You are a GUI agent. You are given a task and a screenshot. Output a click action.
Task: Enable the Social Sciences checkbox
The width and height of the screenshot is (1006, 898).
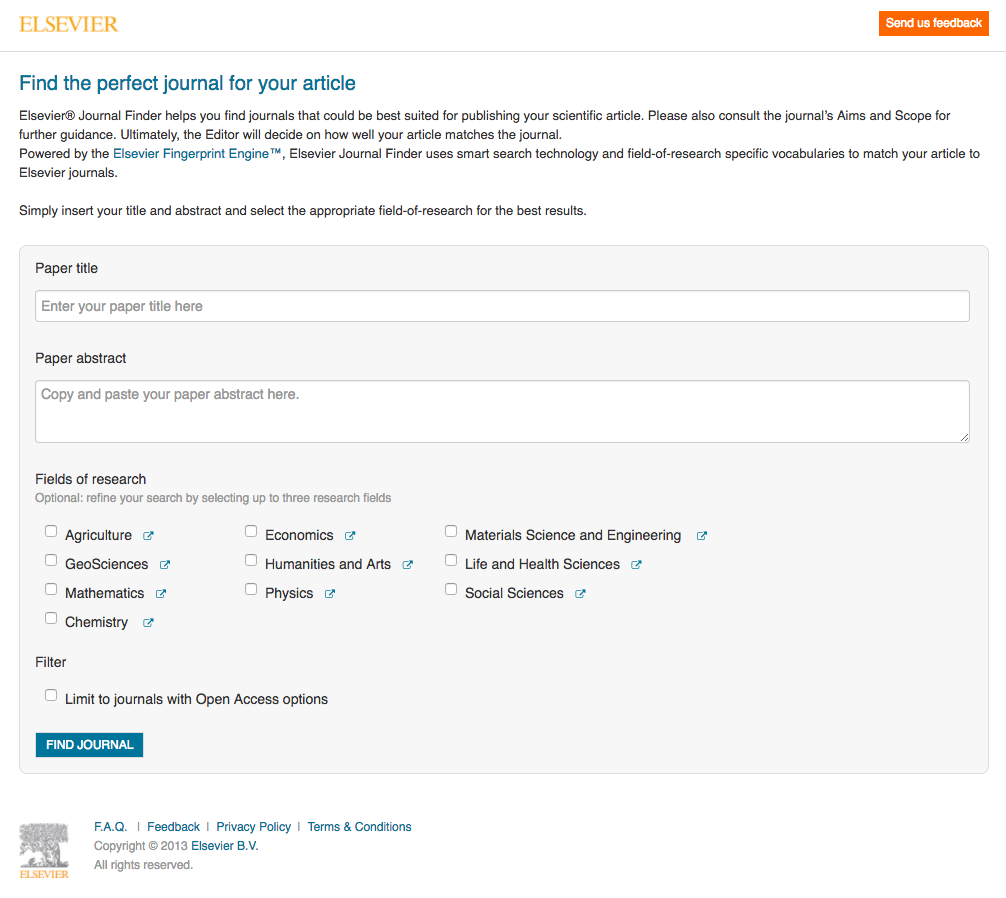(x=451, y=590)
